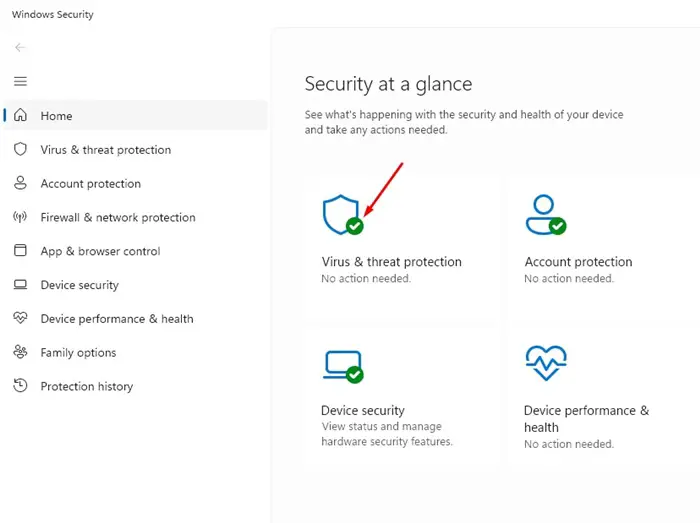
Task: Click the shield icon in sidebar
Action: coord(20,149)
